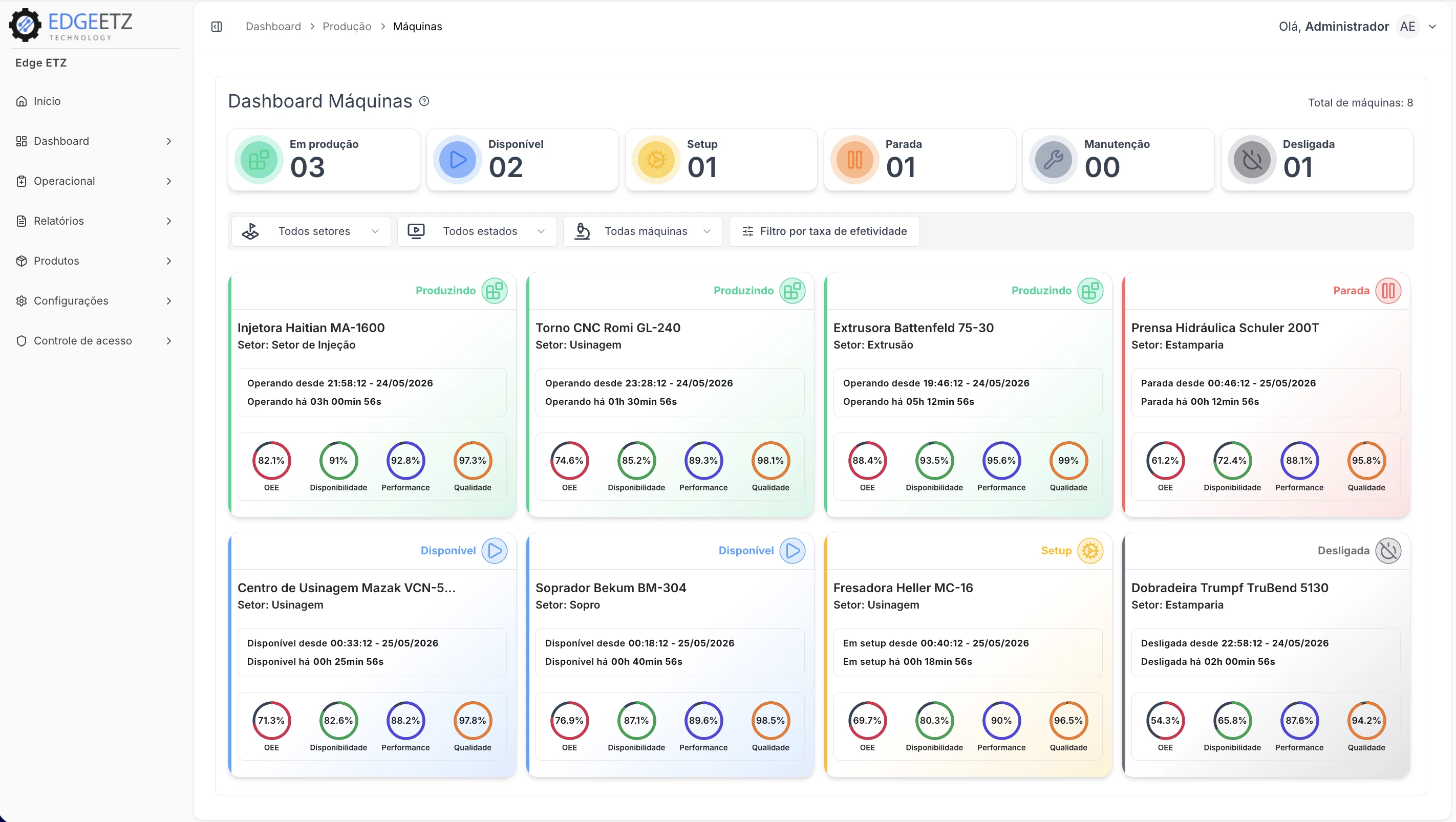Click 72.4% Disponibilidade gauge on Prensa Hidráulica
This screenshot has height=822, width=1456.
pyautogui.click(x=1232, y=461)
